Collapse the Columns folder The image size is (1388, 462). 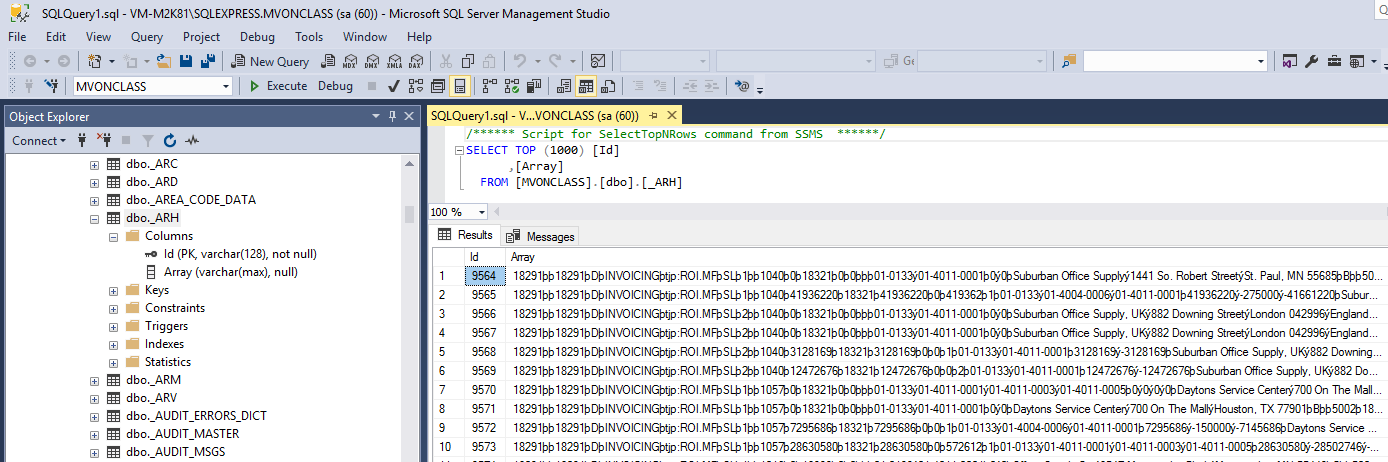pos(112,236)
